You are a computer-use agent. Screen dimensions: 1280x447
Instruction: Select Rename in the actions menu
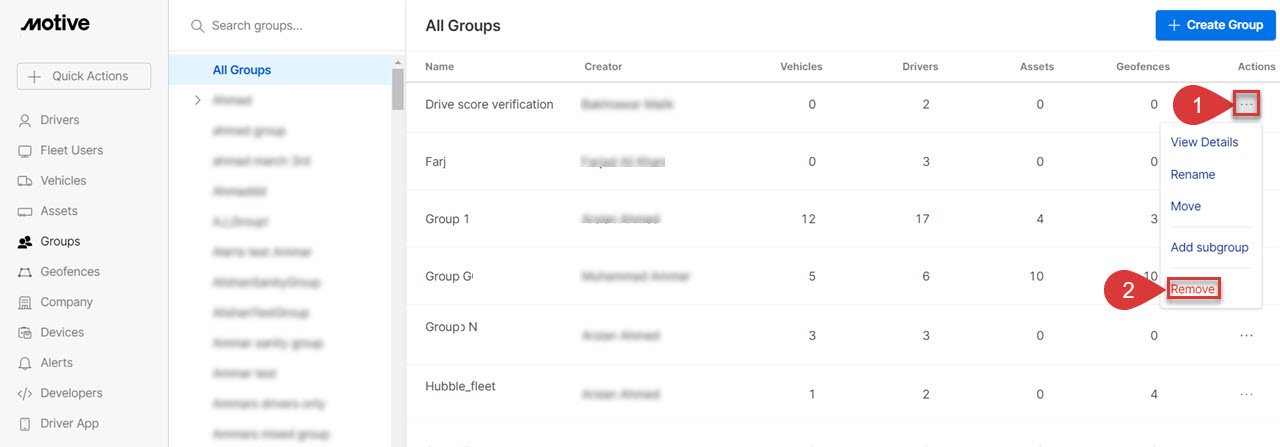1193,174
